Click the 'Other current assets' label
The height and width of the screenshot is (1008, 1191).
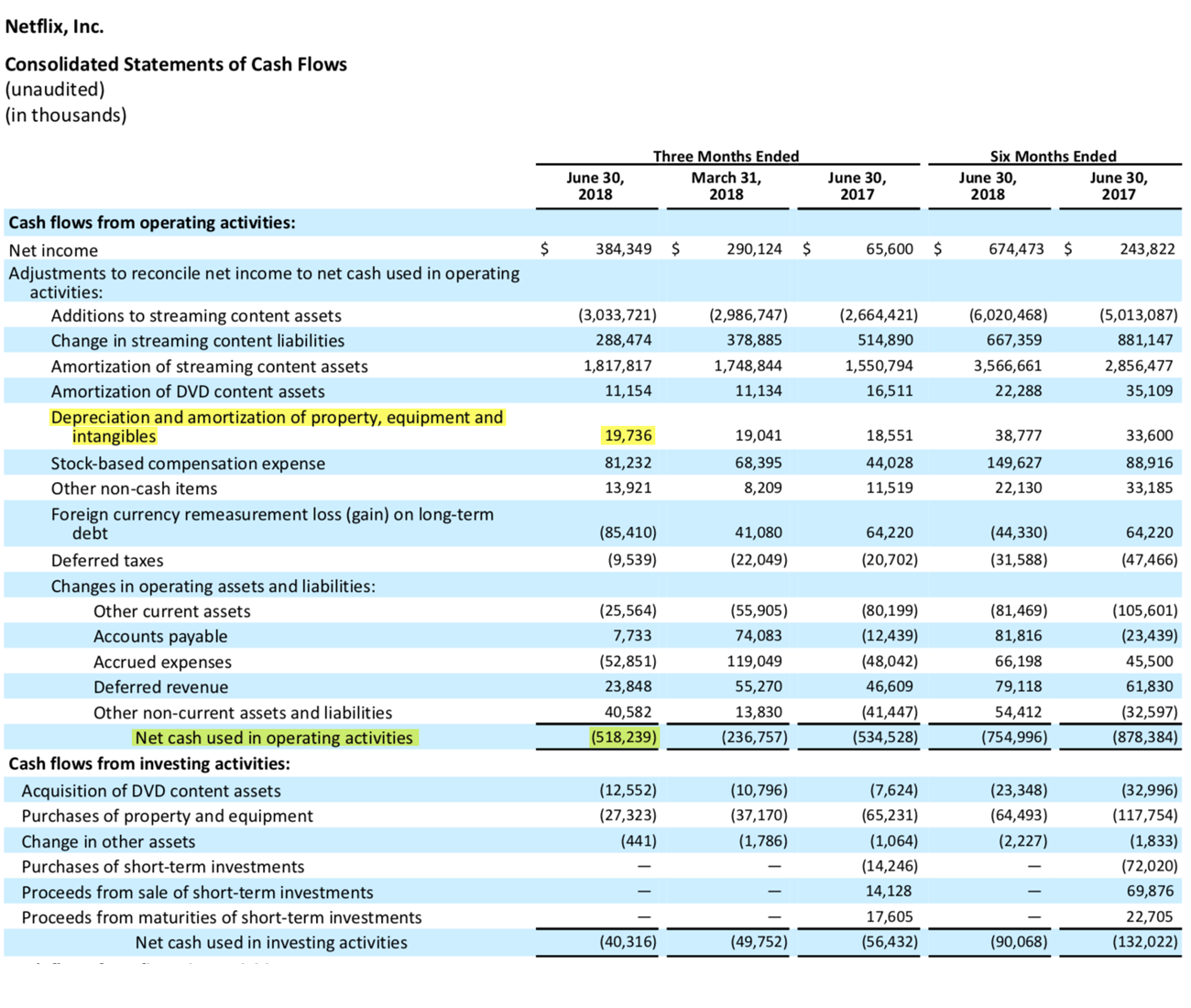tap(171, 611)
